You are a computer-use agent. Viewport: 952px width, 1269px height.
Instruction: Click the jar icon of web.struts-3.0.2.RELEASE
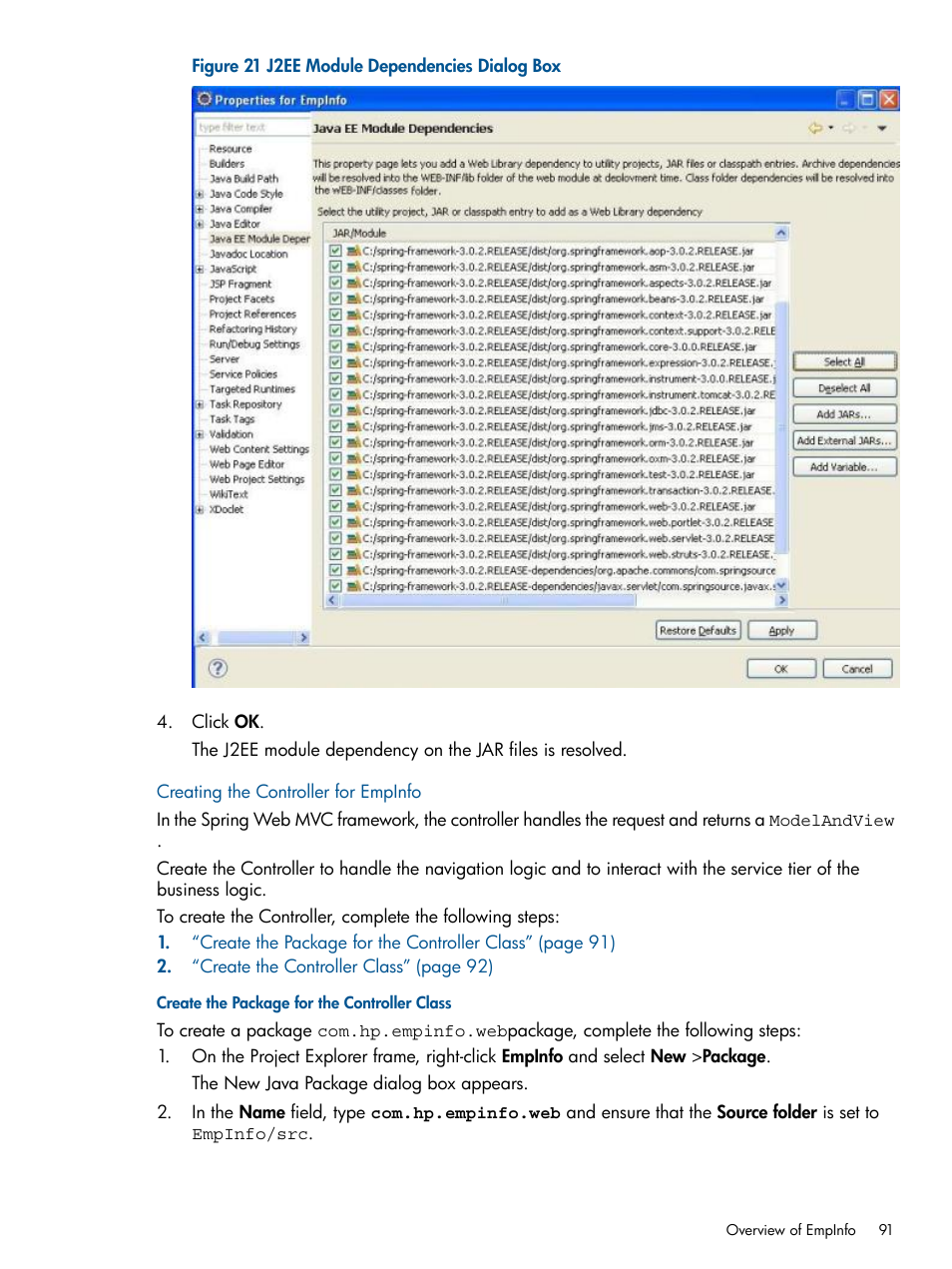[x=352, y=555]
